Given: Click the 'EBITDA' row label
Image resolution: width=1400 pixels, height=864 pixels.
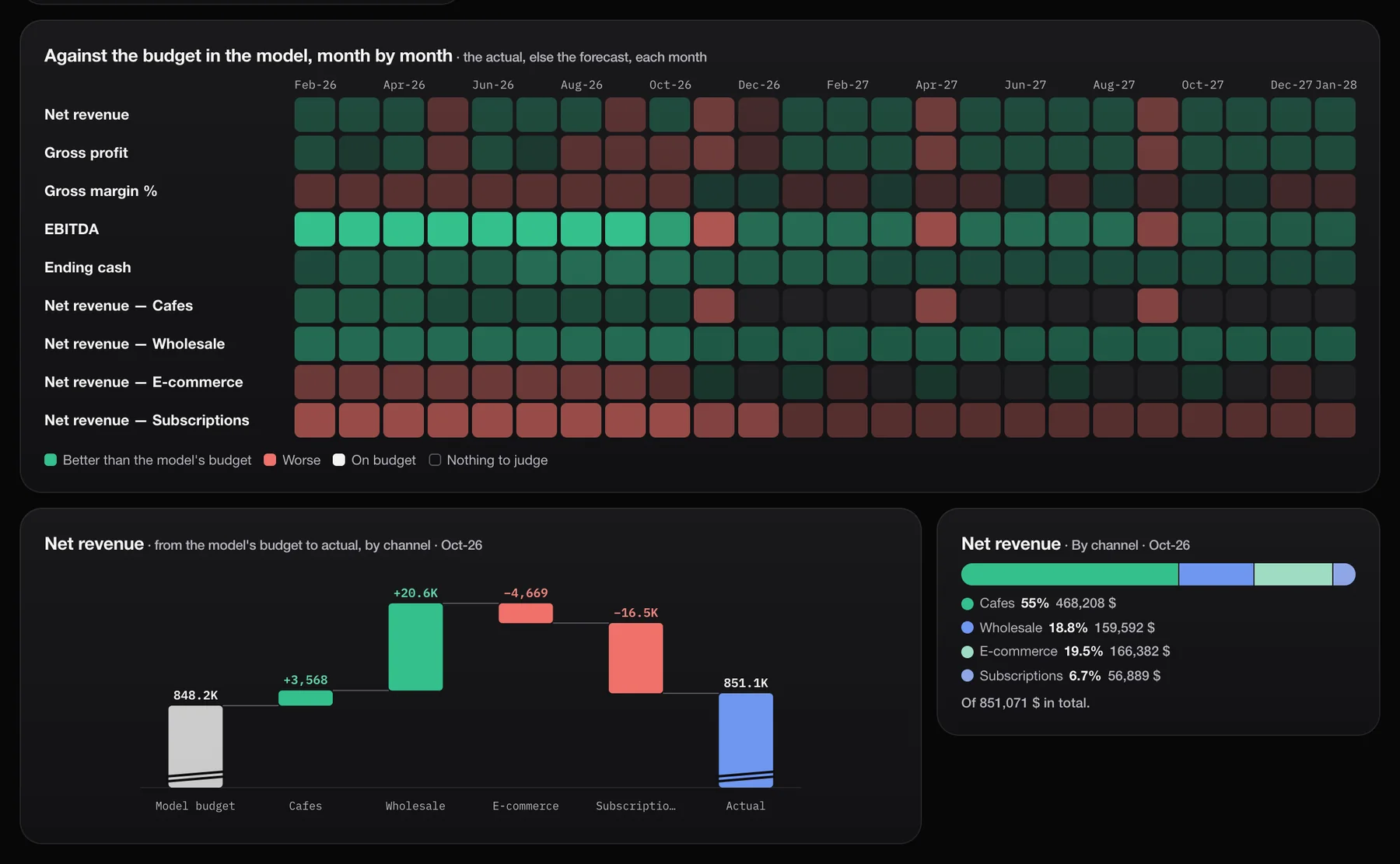Looking at the screenshot, I should click(x=72, y=229).
